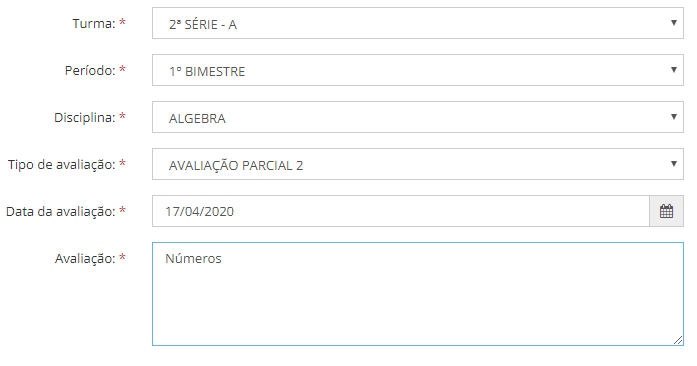Click the word Números in the text area
Viewport: 697px width, 366px height.
(x=193, y=258)
